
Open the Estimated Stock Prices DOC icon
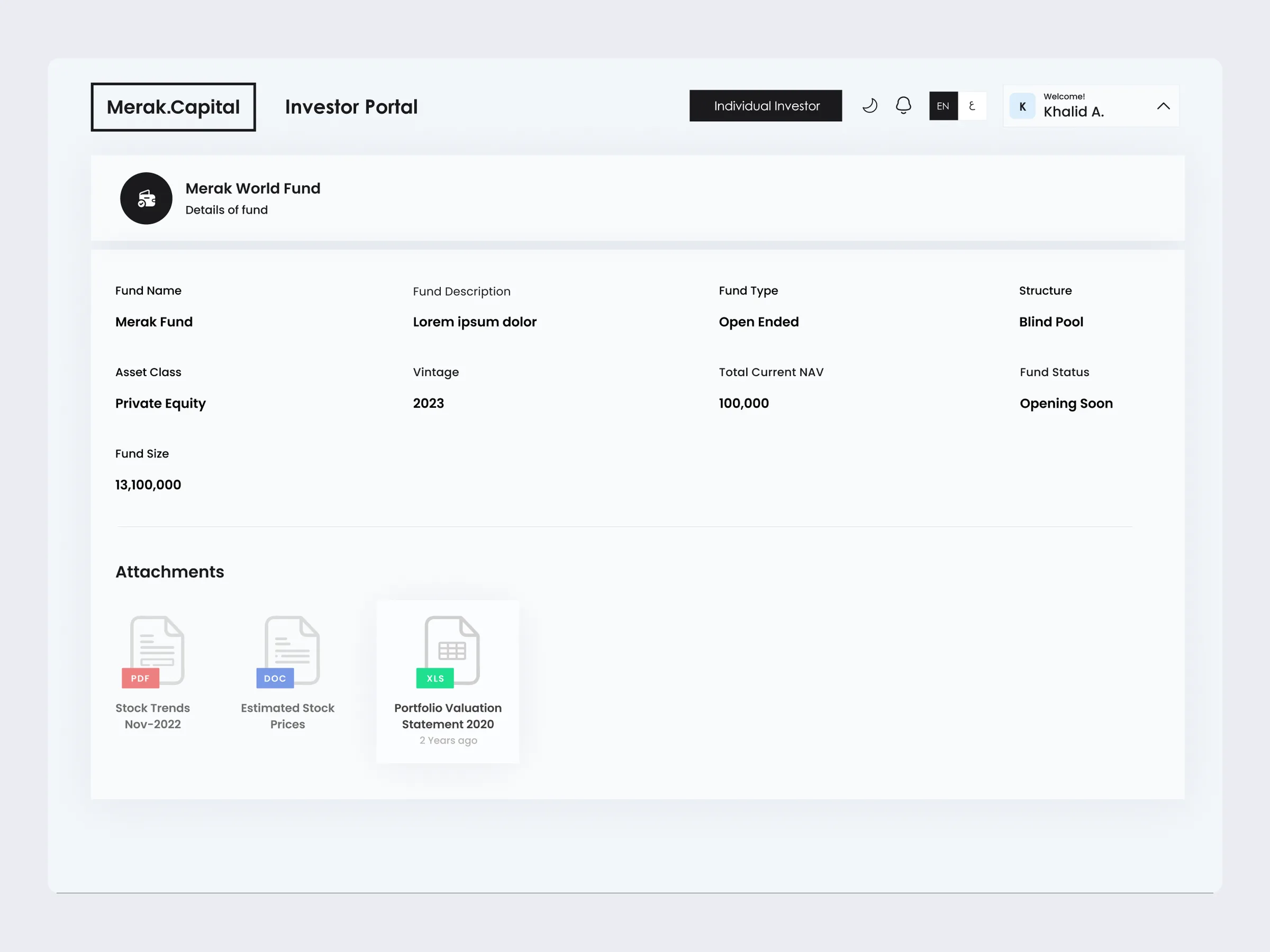click(x=288, y=652)
